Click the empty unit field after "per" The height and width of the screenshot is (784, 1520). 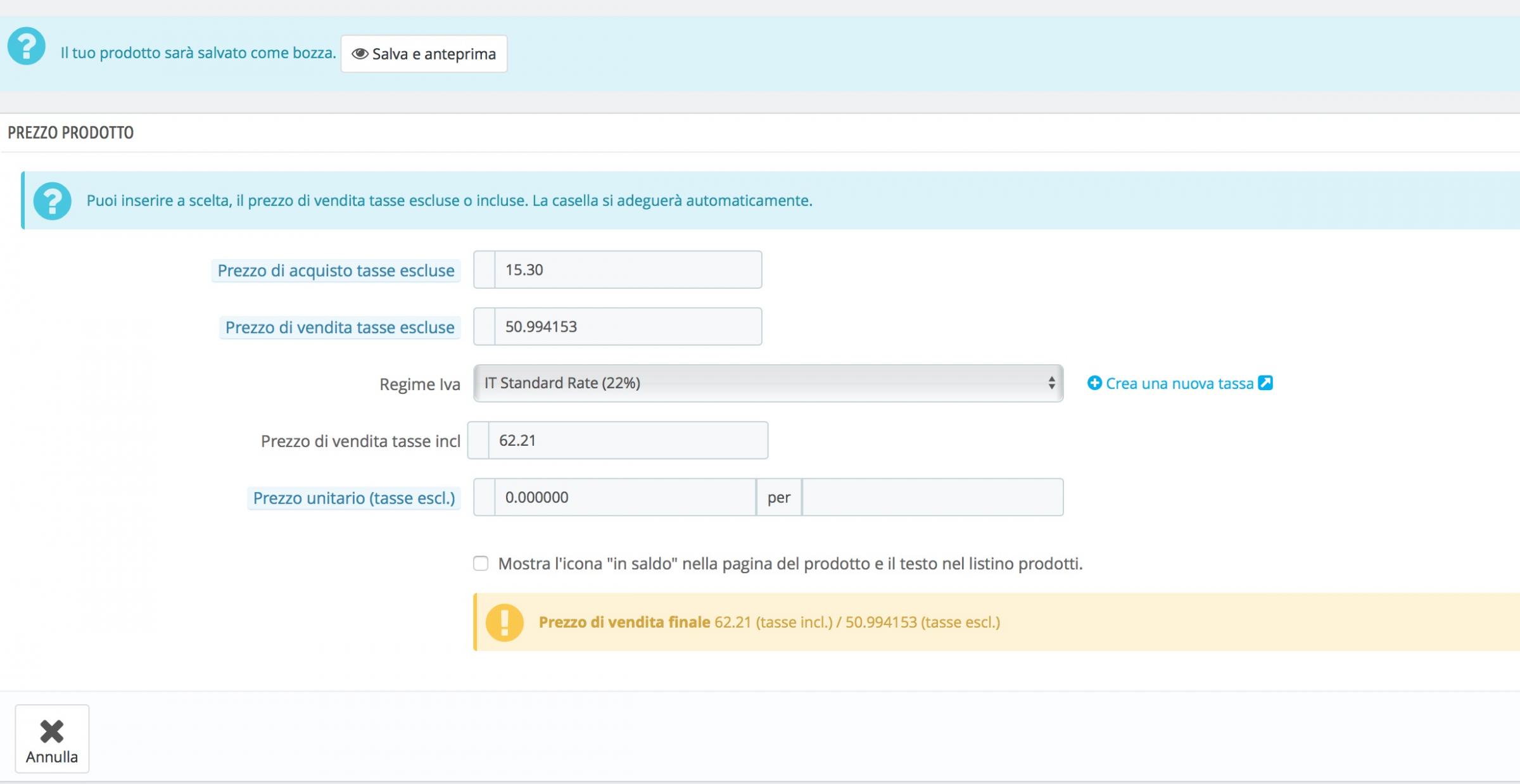click(x=932, y=498)
